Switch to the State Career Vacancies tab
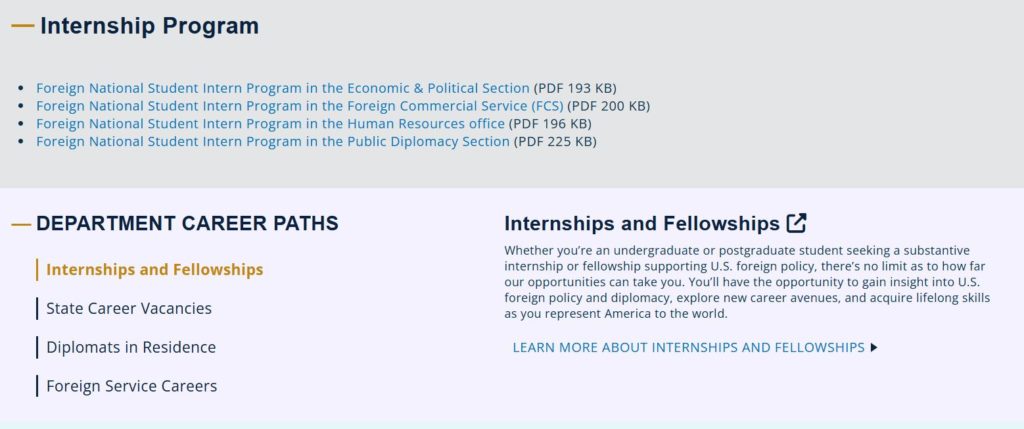1024x429 pixels. [x=129, y=308]
